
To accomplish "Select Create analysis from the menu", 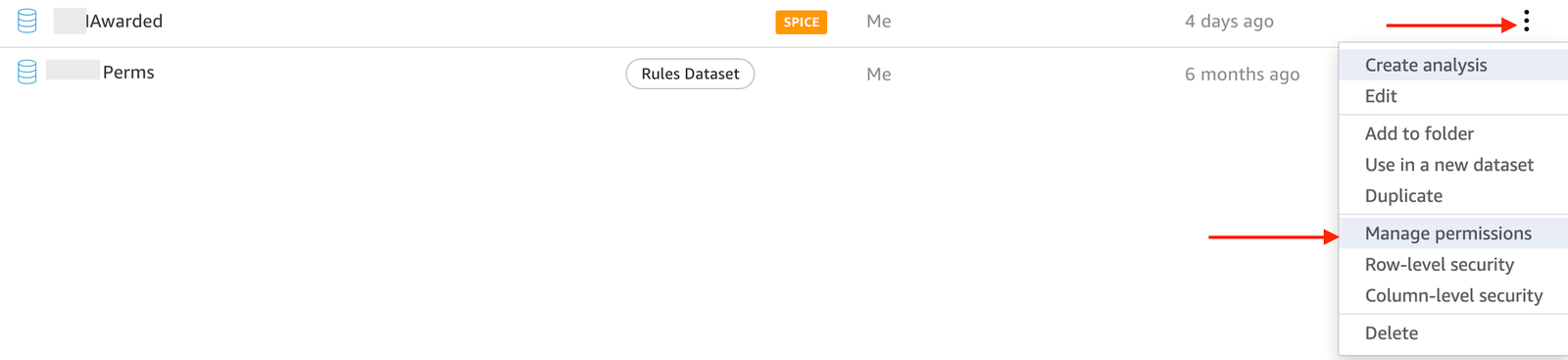I will tap(1425, 65).
